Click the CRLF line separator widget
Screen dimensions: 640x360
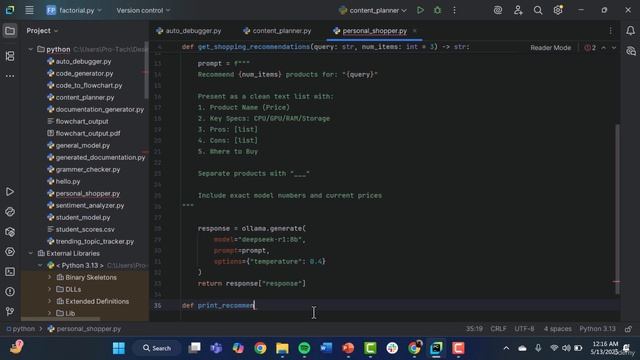498,329
